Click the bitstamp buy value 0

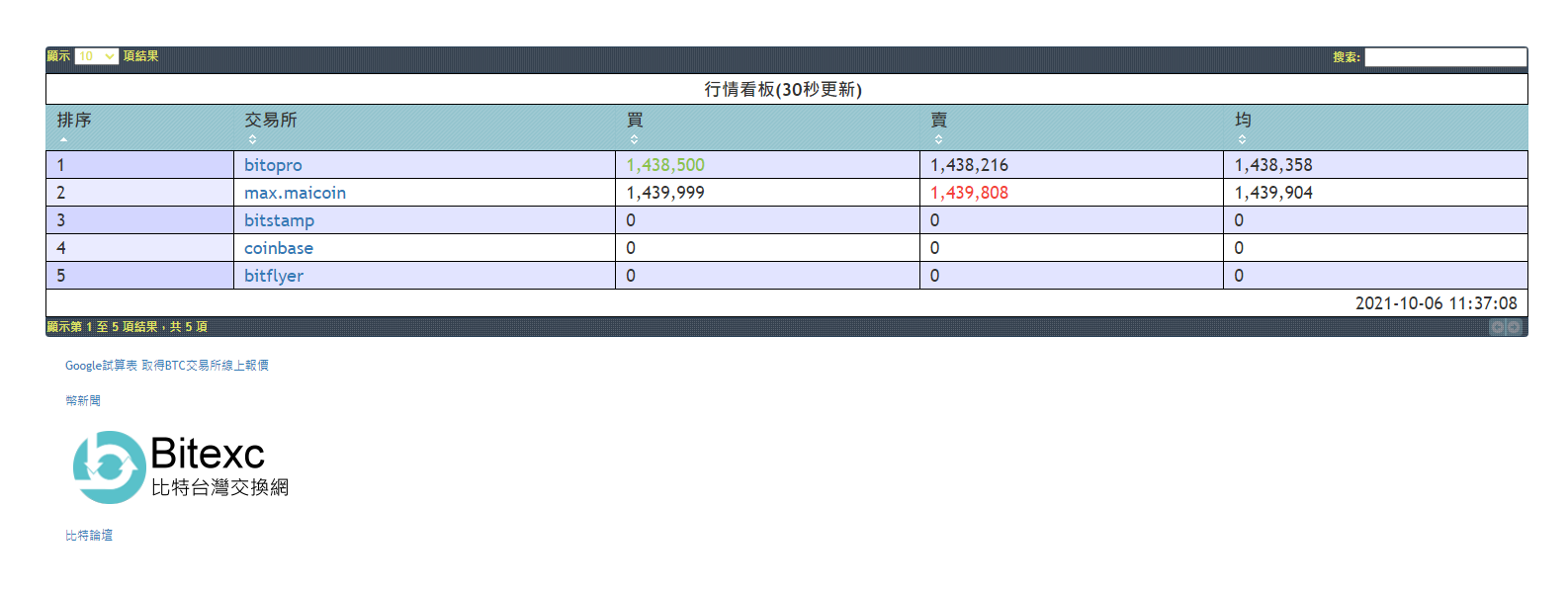(x=631, y=220)
